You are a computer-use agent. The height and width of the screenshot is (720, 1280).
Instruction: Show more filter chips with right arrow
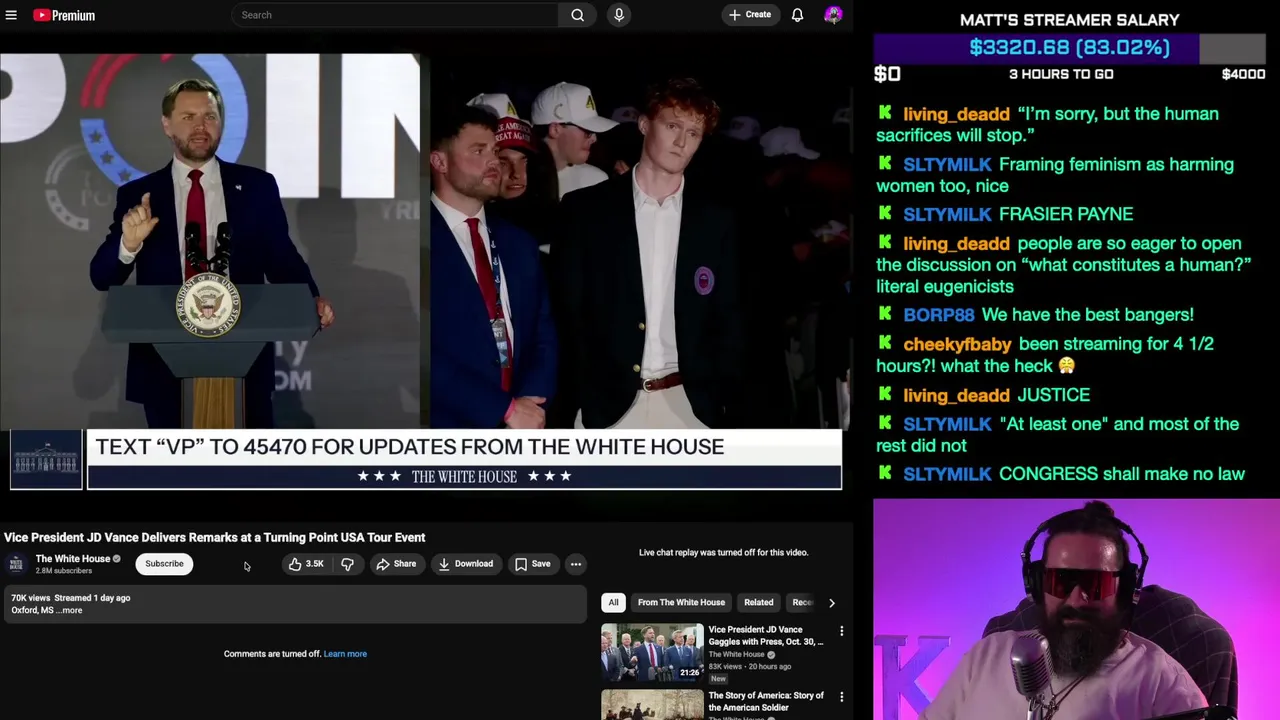click(x=831, y=603)
